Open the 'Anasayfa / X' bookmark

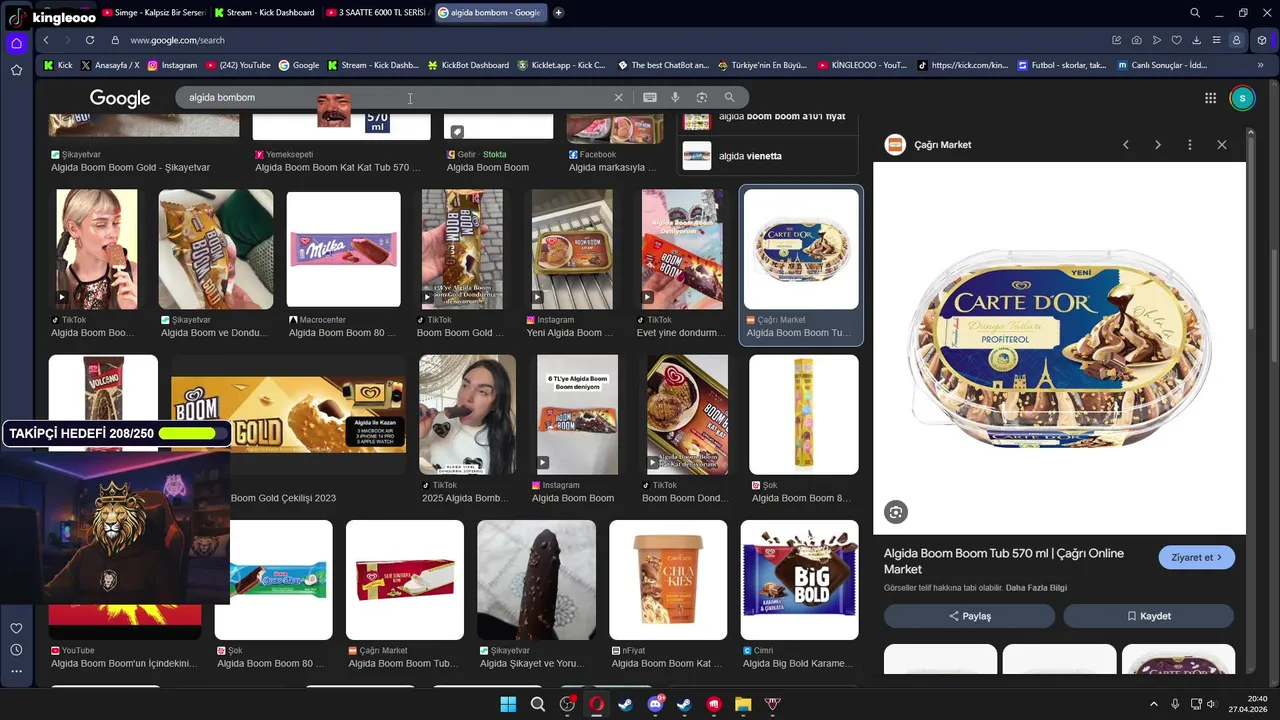[x=111, y=65]
